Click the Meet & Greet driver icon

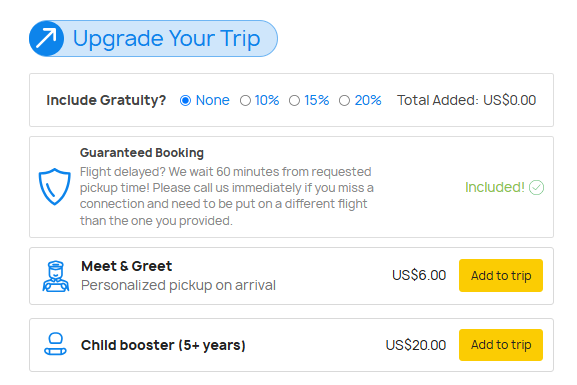pos(56,276)
